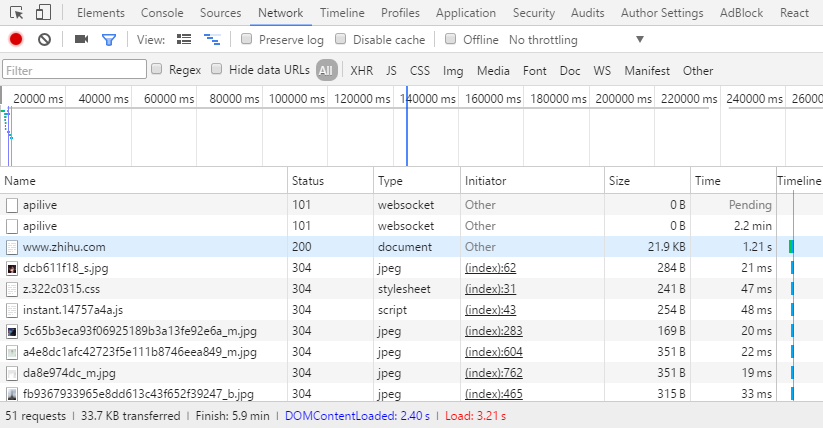Sort requests by the Status column header
The width and height of the screenshot is (823, 428).
click(x=308, y=181)
